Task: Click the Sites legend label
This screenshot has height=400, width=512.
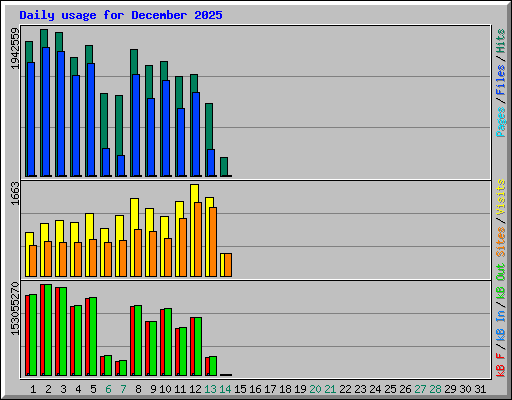Action: 501,242
